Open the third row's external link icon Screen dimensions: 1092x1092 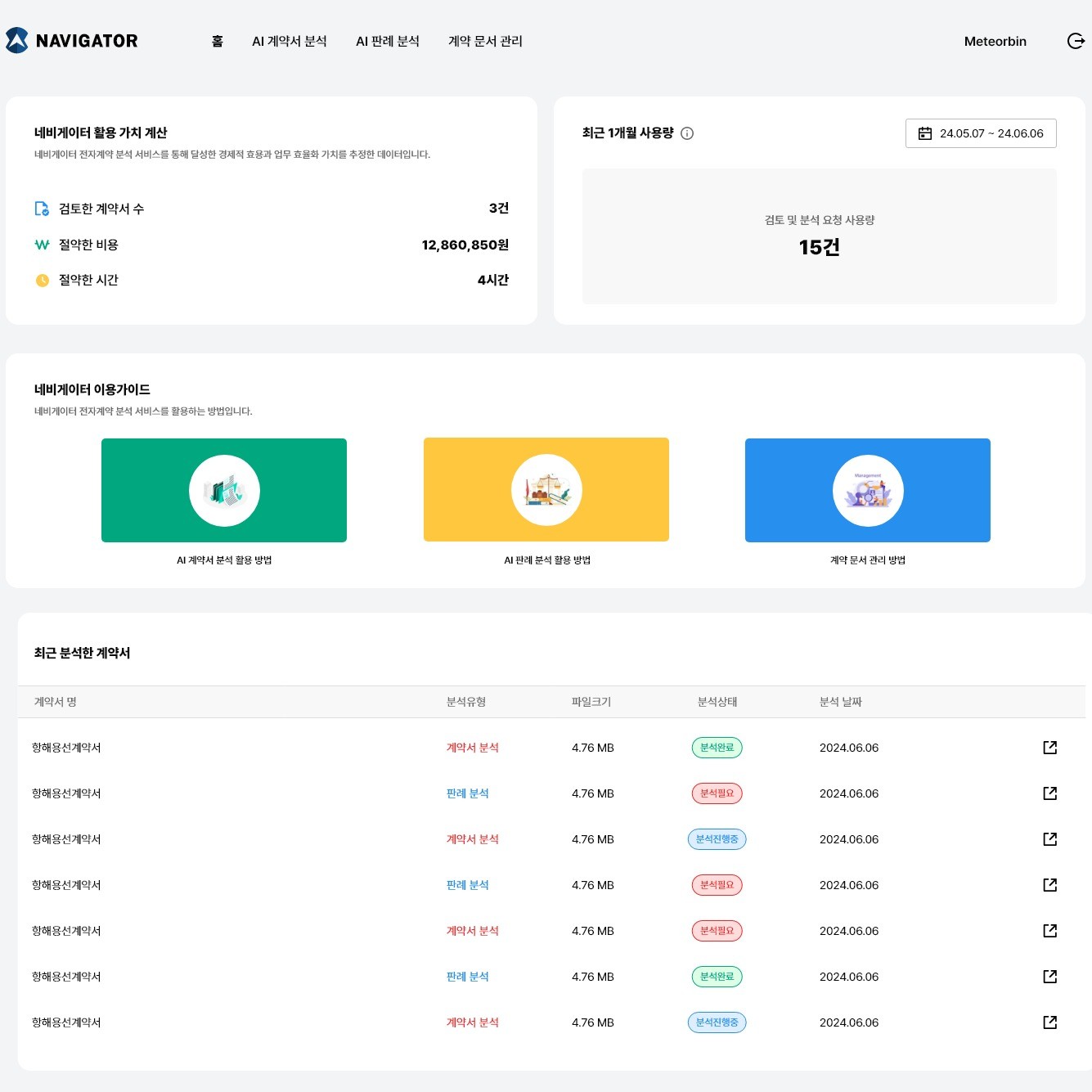pos(1050,839)
